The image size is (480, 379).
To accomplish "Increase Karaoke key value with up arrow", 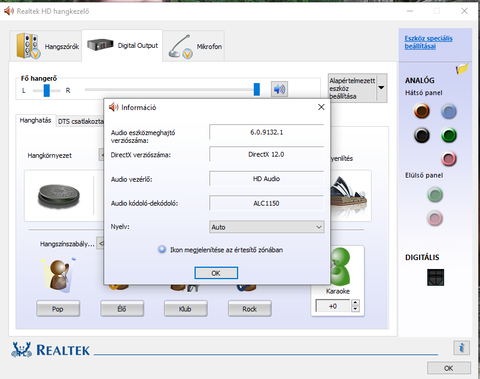I will (355, 303).
